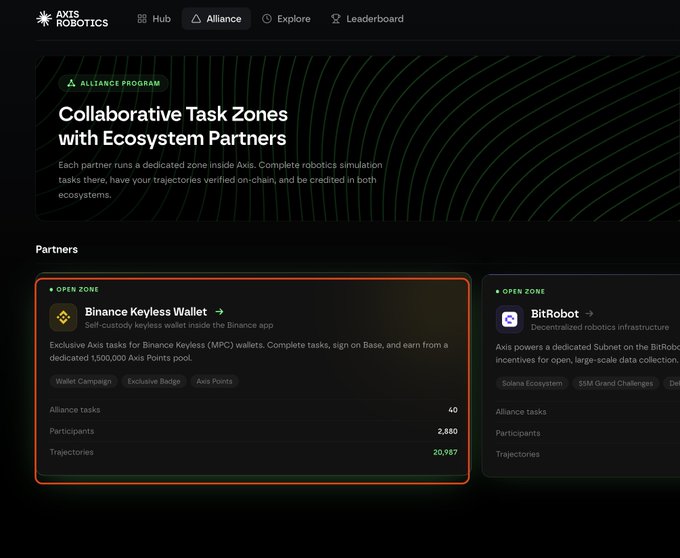
Task: Click the Binance card OPEN ZONE label
Action: pos(74,289)
